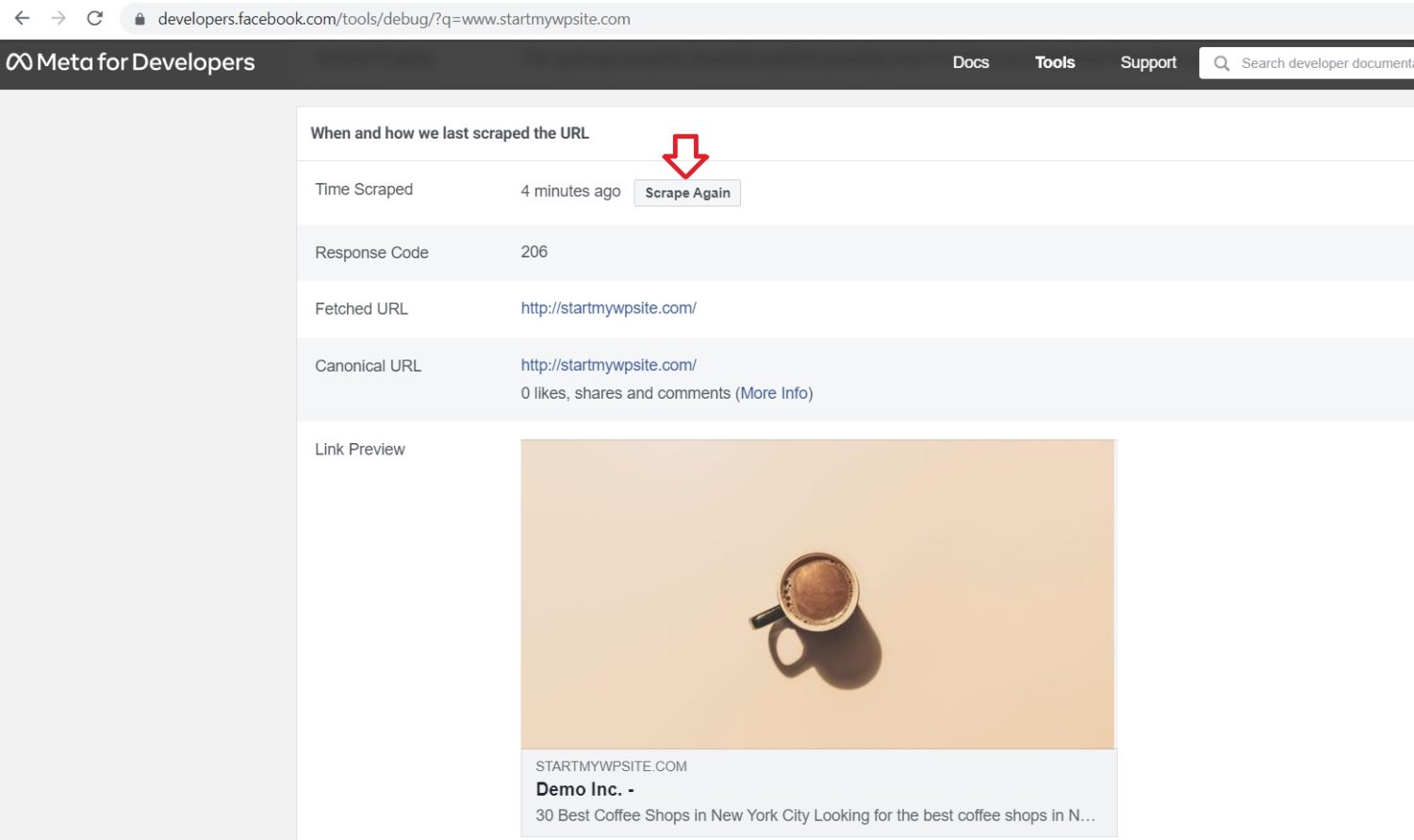The width and height of the screenshot is (1414, 840).
Task: Click the Demo Inc. preview title
Action: tap(583, 788)
